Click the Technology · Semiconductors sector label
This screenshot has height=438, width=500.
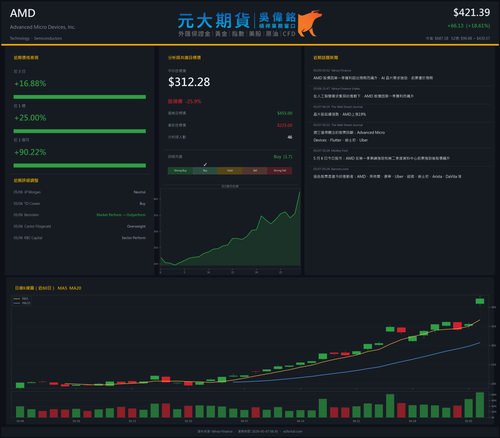tap(36, 38)
